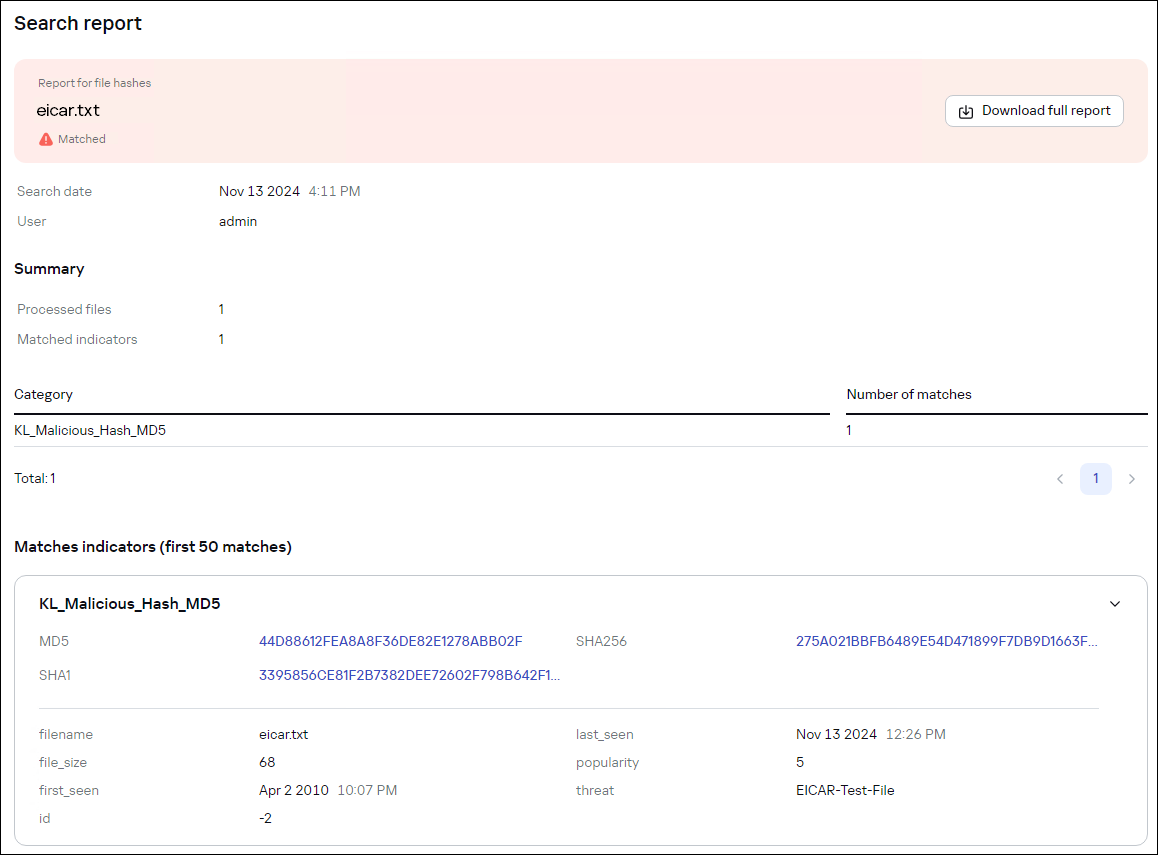Click the red warning triangle beside Matched
The image size is (1158, 855).
[x=46, y=138]
